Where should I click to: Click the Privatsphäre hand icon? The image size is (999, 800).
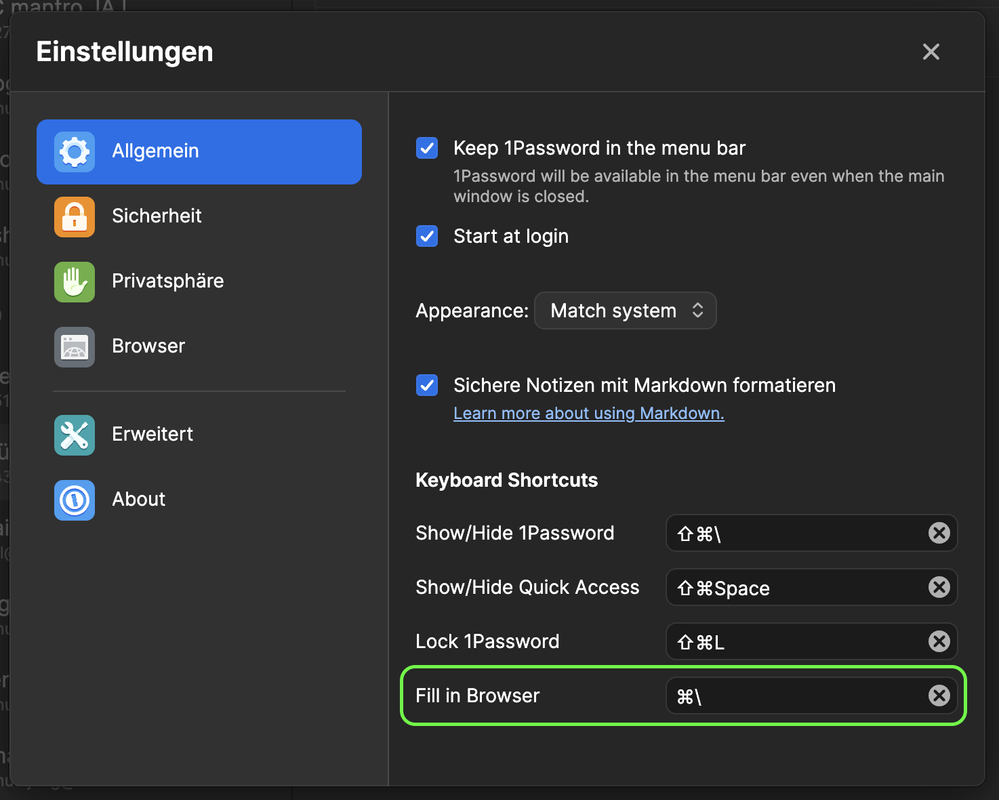click(75, 282)
